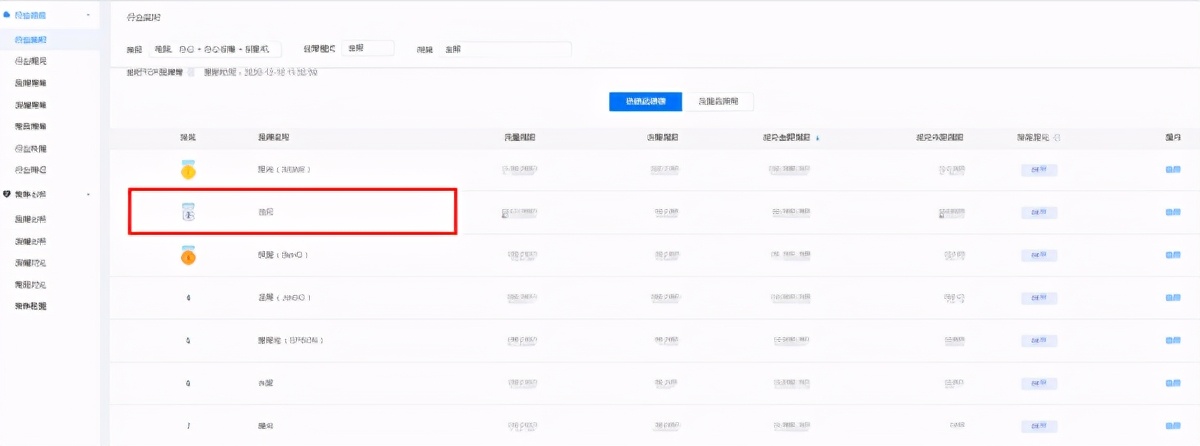
Task: Open the blue action link in the rank 4 row
Action: pos(1173,298)
